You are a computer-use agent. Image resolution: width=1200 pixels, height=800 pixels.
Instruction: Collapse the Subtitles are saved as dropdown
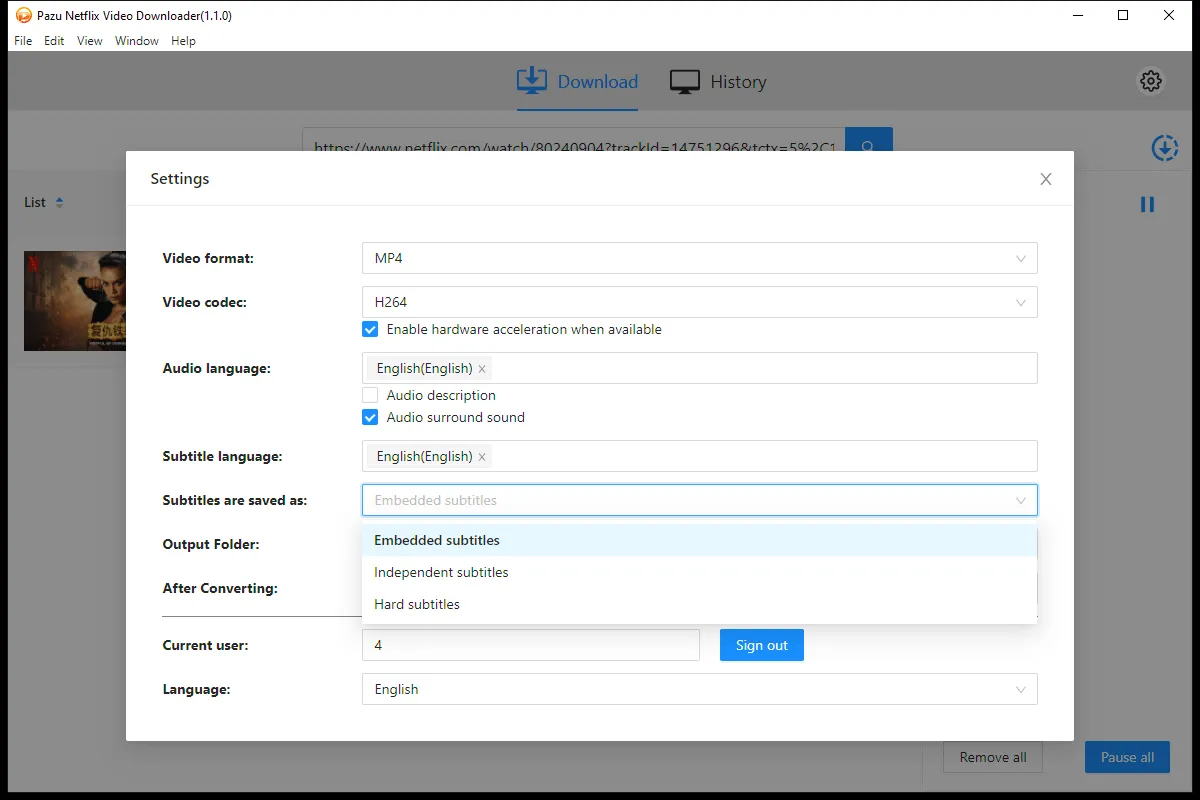[x=700, y=500]
